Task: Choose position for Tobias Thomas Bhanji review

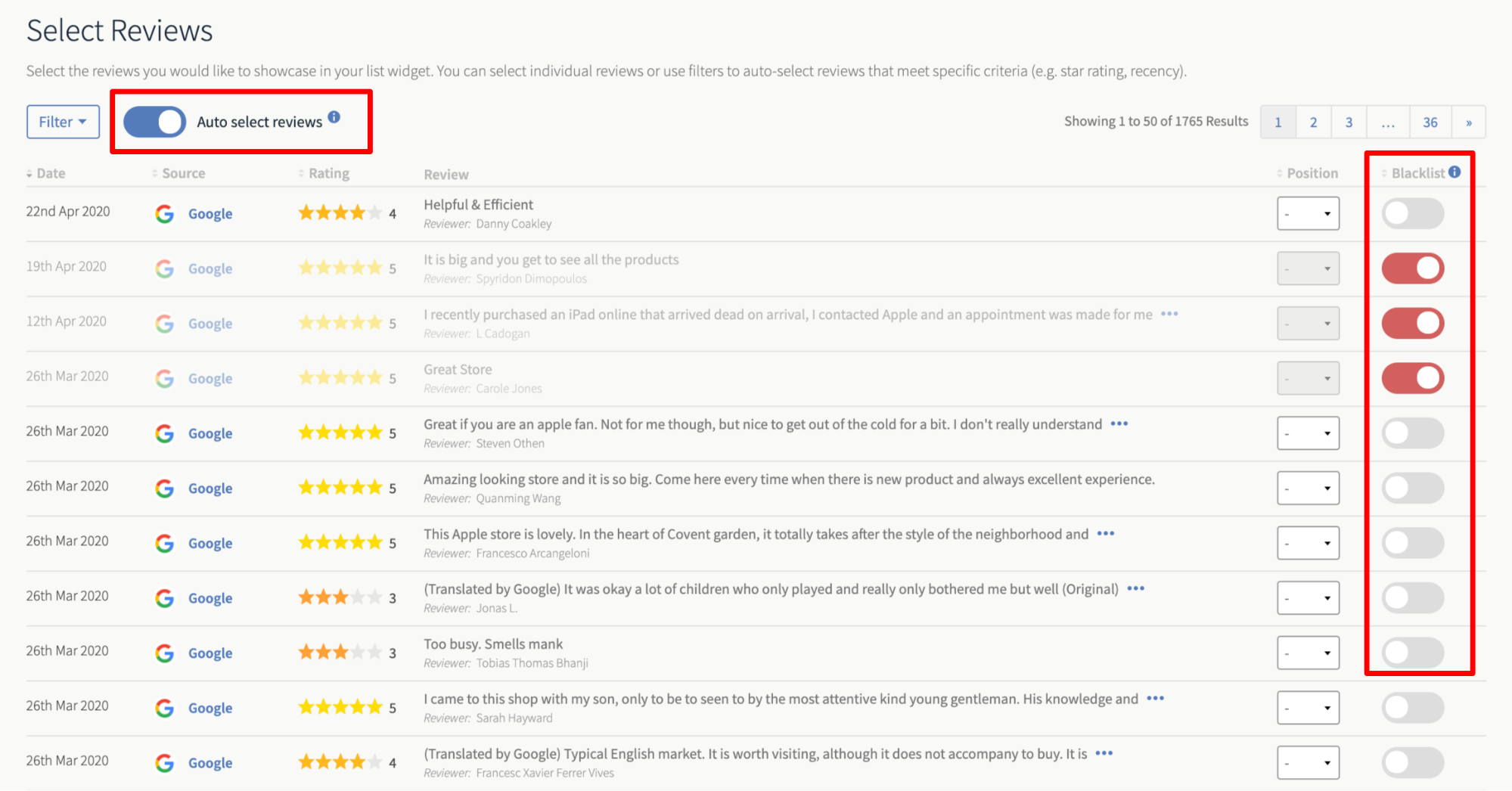Action: pyautogui.click(x=1308, y=653)
